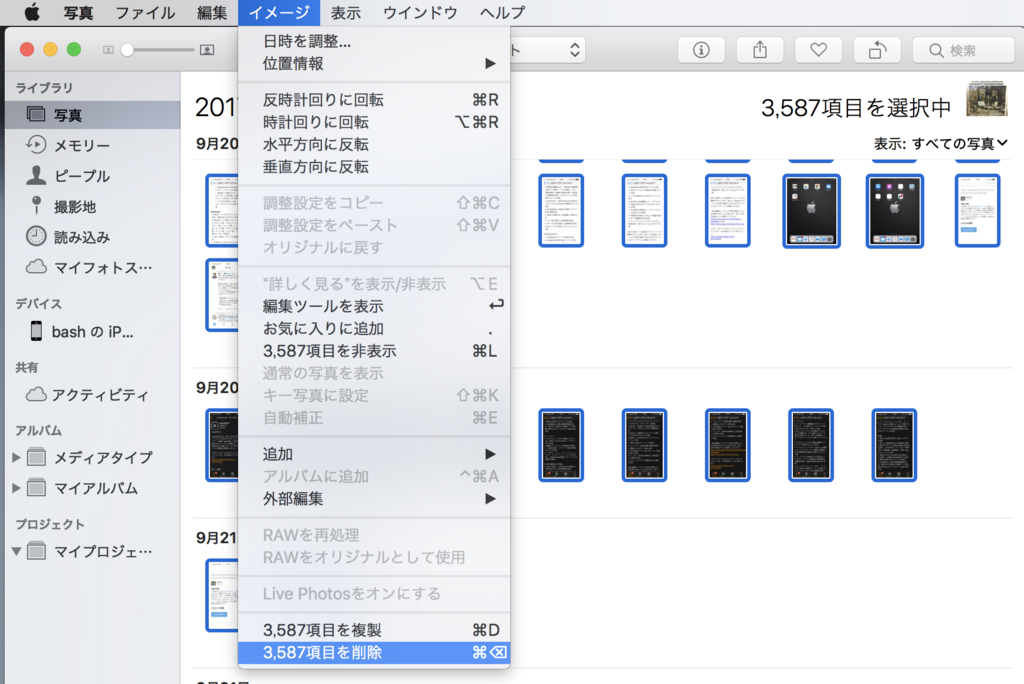Open the 編集 menu

(212, 12)
